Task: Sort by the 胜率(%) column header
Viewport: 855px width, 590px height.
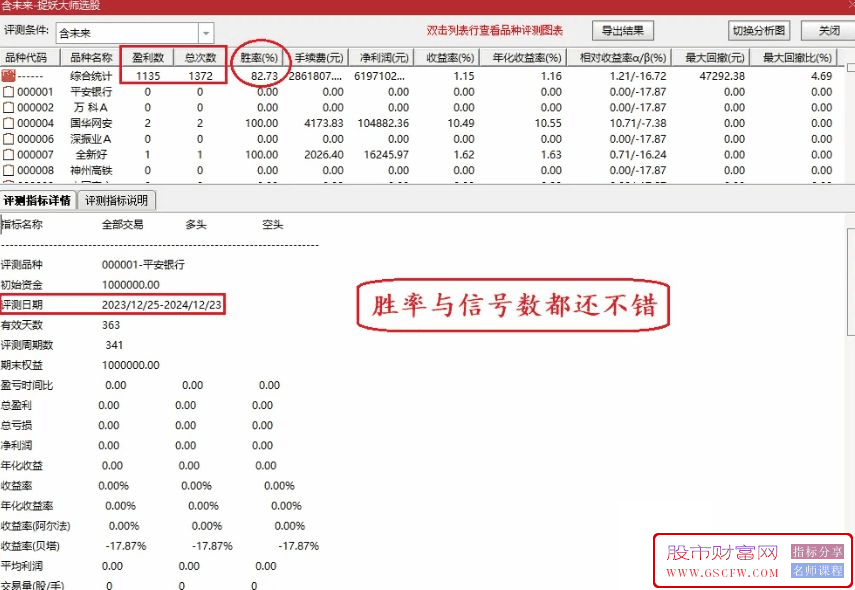Action: pos(259,57)
